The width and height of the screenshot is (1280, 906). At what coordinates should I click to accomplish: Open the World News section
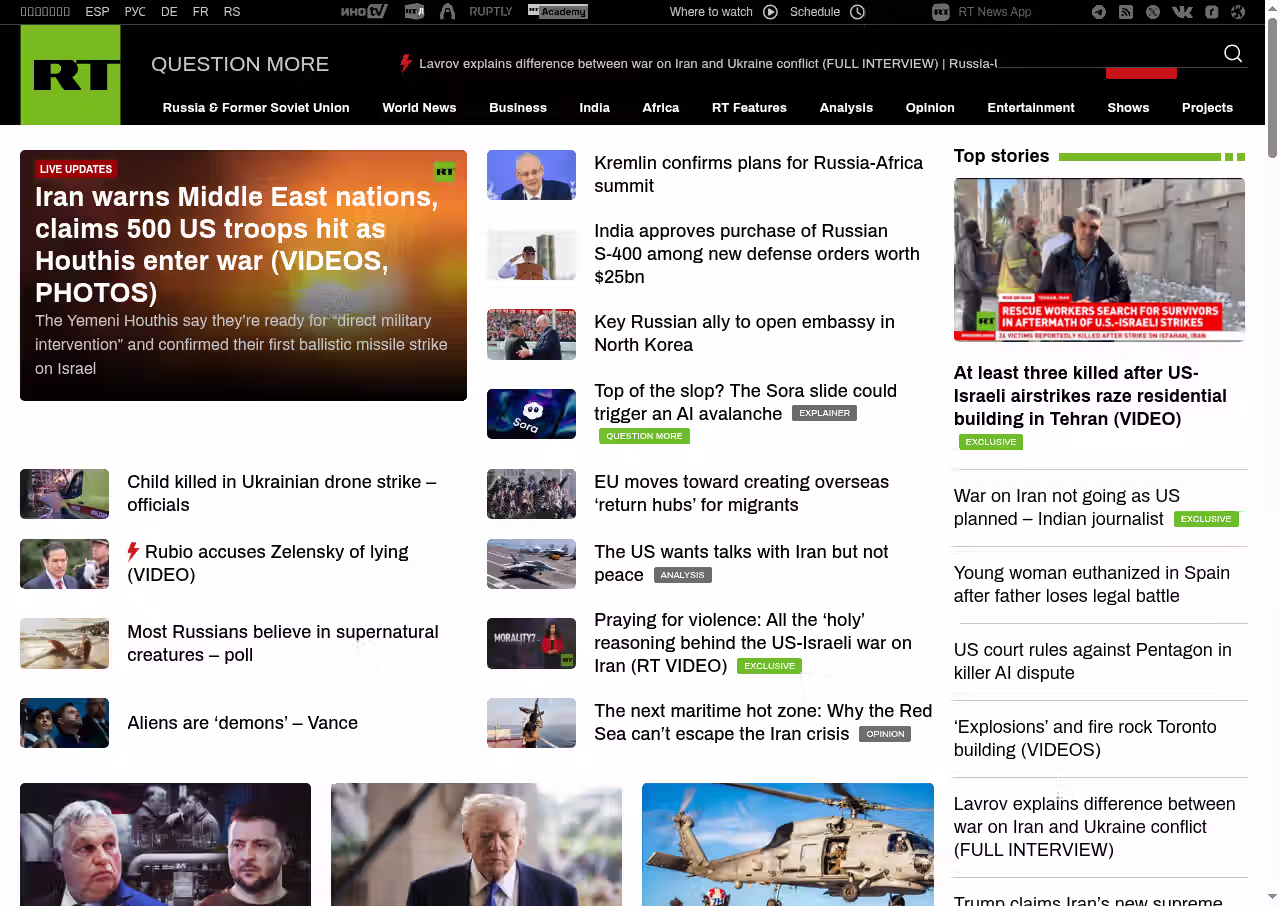(419, 108)
